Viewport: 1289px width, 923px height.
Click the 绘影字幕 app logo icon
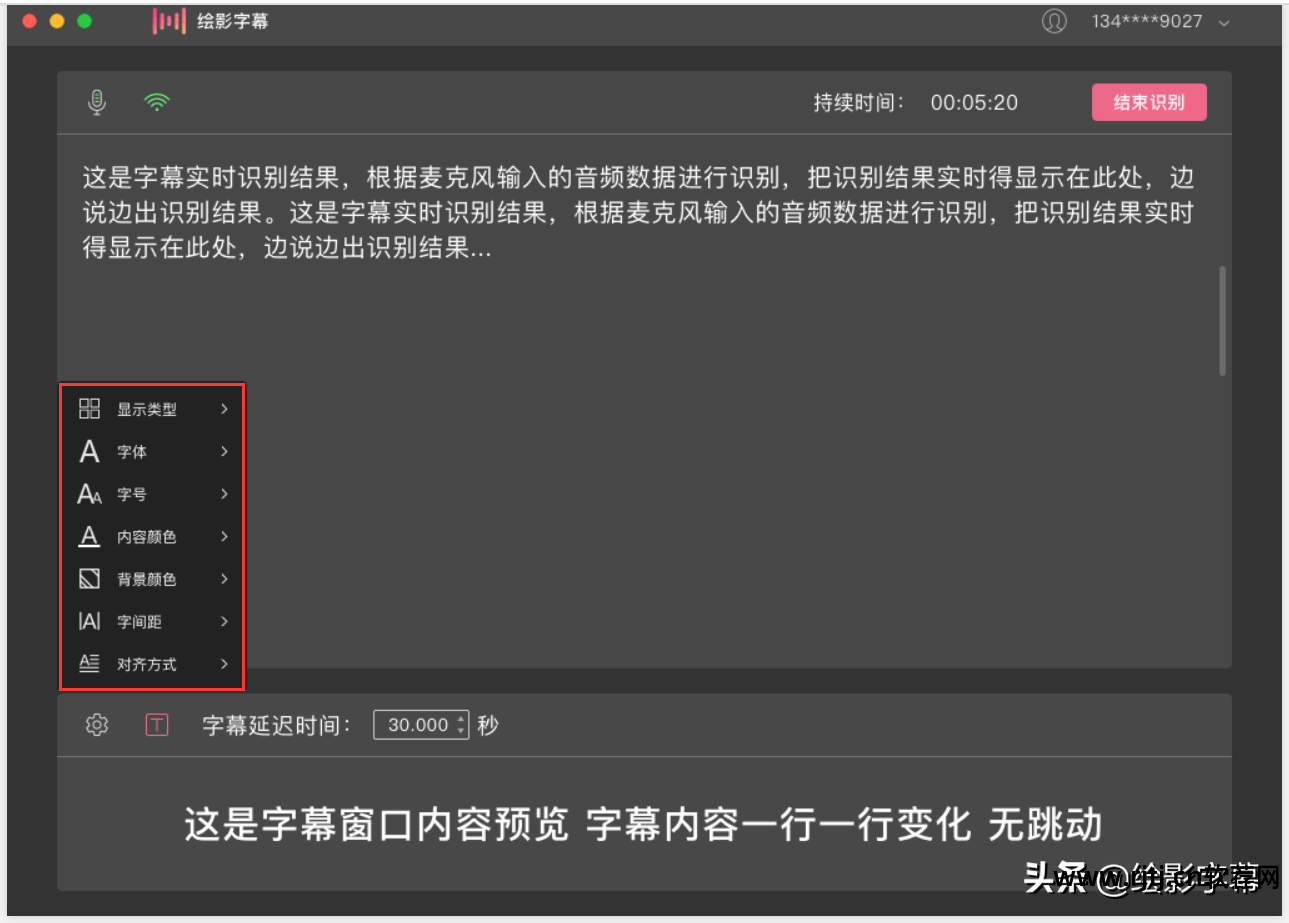169,21
